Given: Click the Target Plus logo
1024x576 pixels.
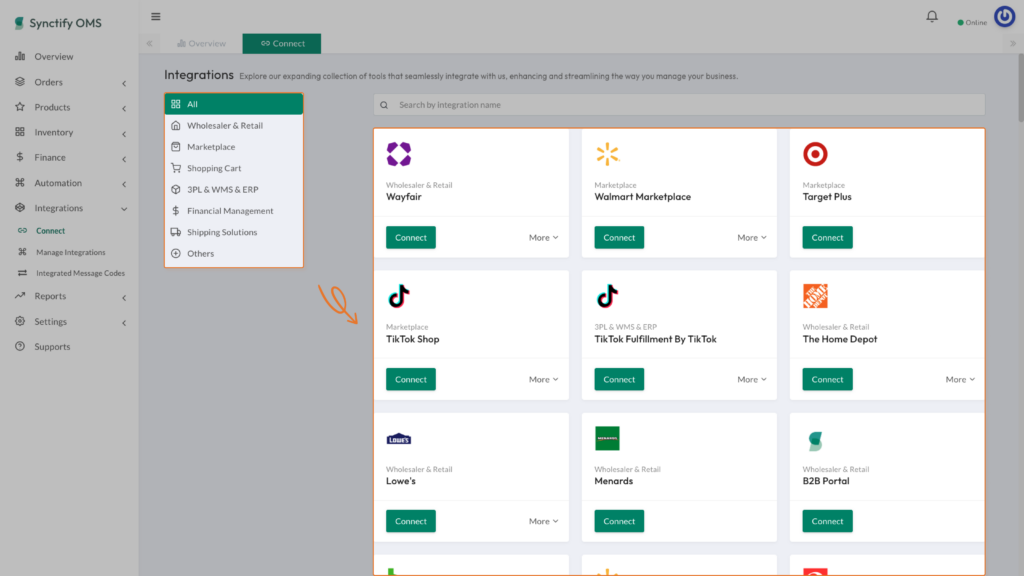Looking at the screenshot, I should pos(815,154).
